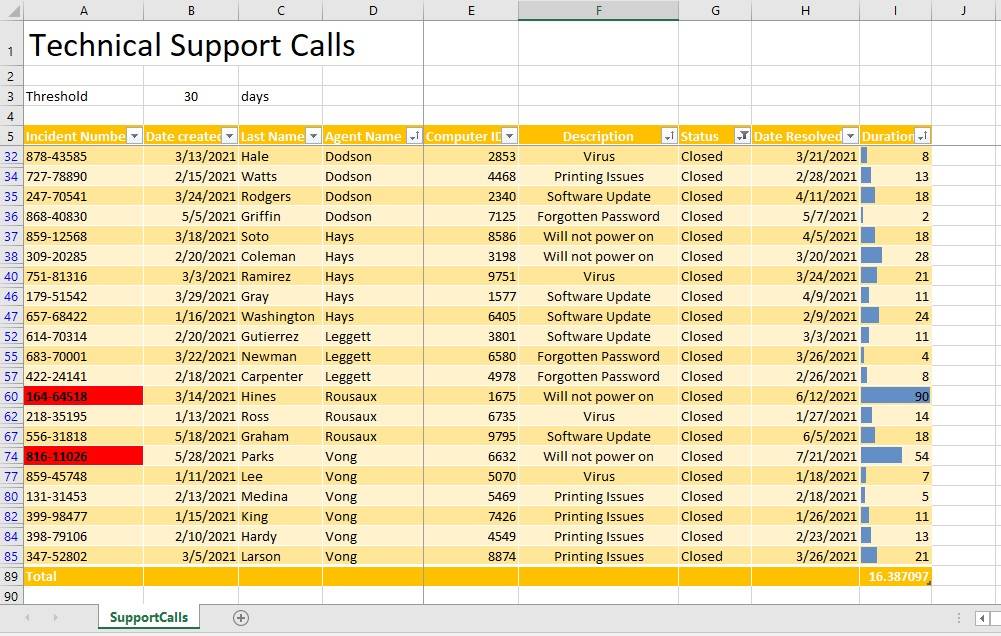Add a new sheet with plus icon
The width and height of the screenshot is (1001, 636).
coord(241,617)
